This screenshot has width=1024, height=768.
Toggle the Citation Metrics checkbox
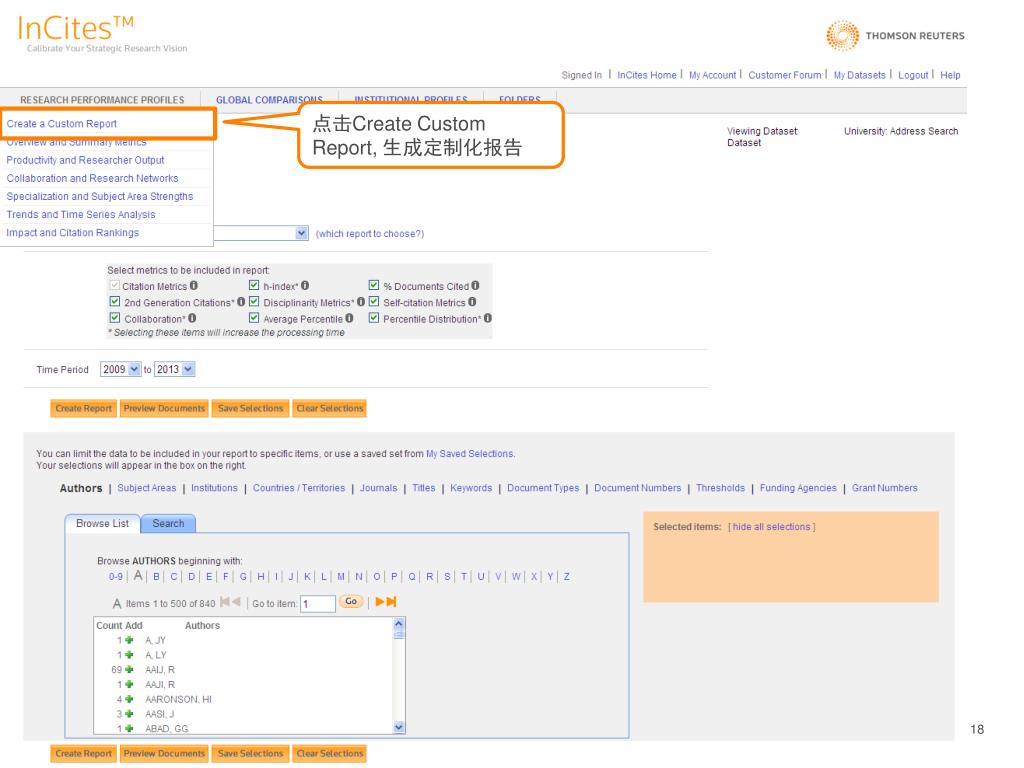coord(115,285)
